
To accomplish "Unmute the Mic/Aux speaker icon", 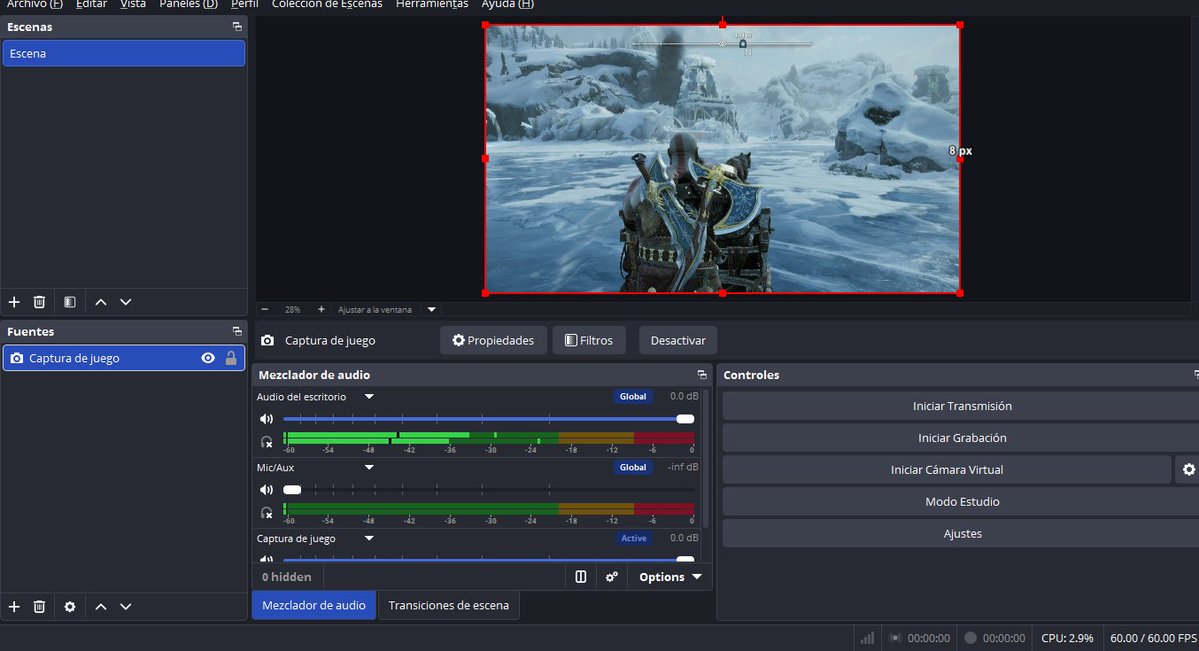I will (266, 490).
